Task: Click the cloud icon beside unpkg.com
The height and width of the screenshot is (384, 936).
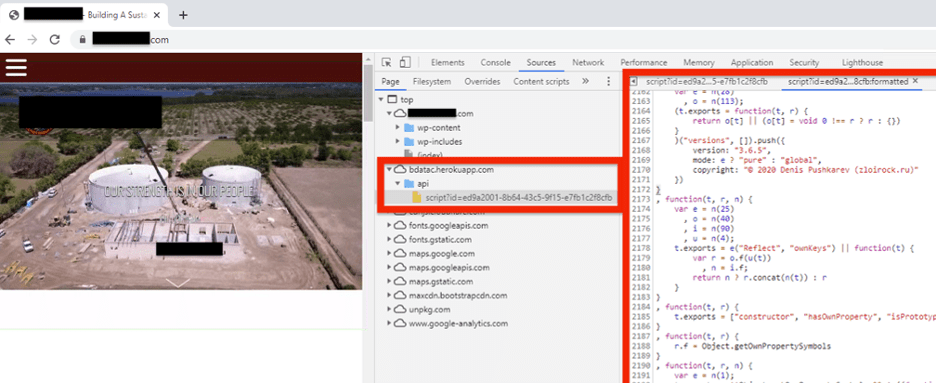Action: [x=401, y=309]
